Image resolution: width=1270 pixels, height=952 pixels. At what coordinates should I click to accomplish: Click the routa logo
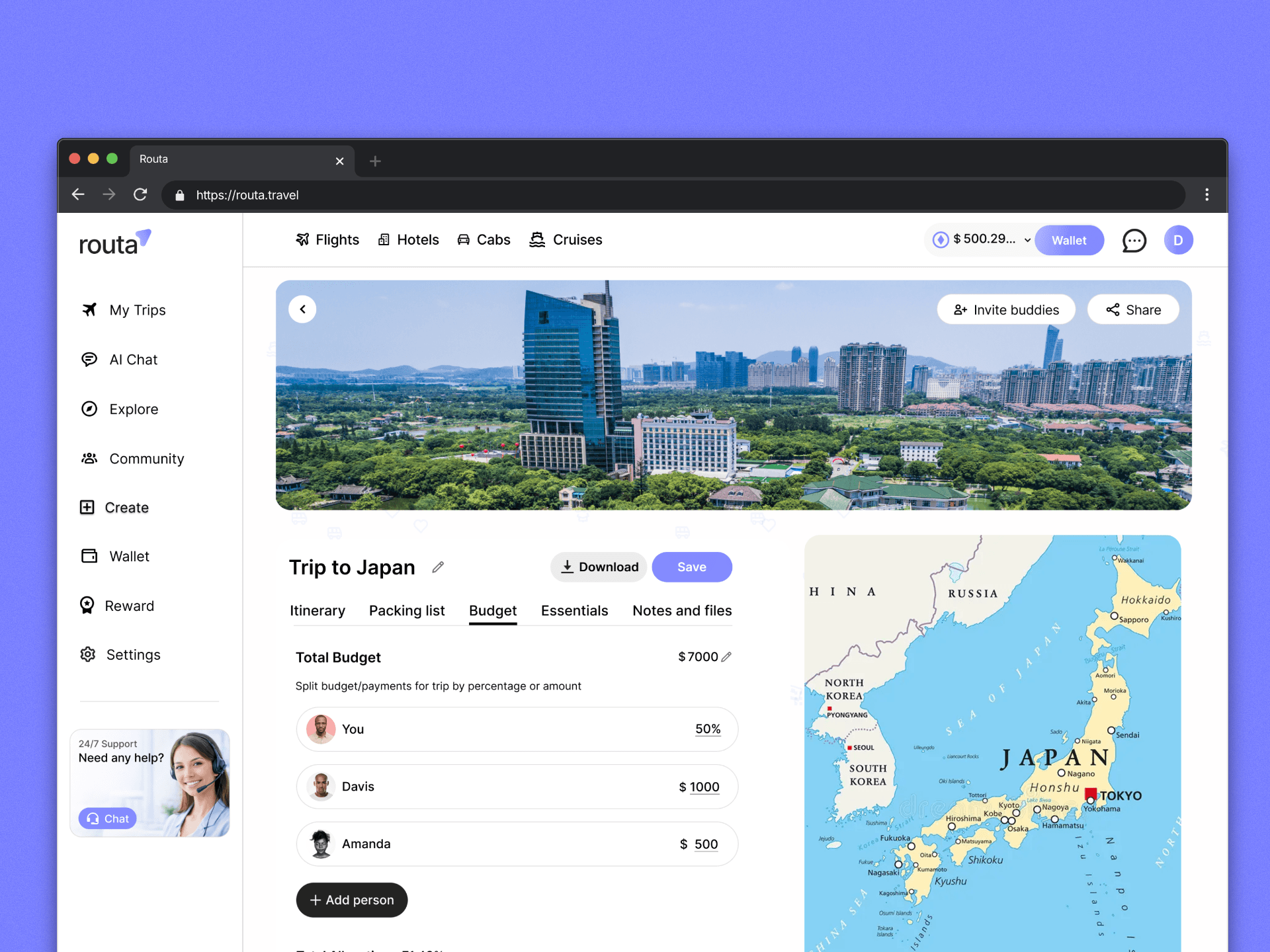115,243
